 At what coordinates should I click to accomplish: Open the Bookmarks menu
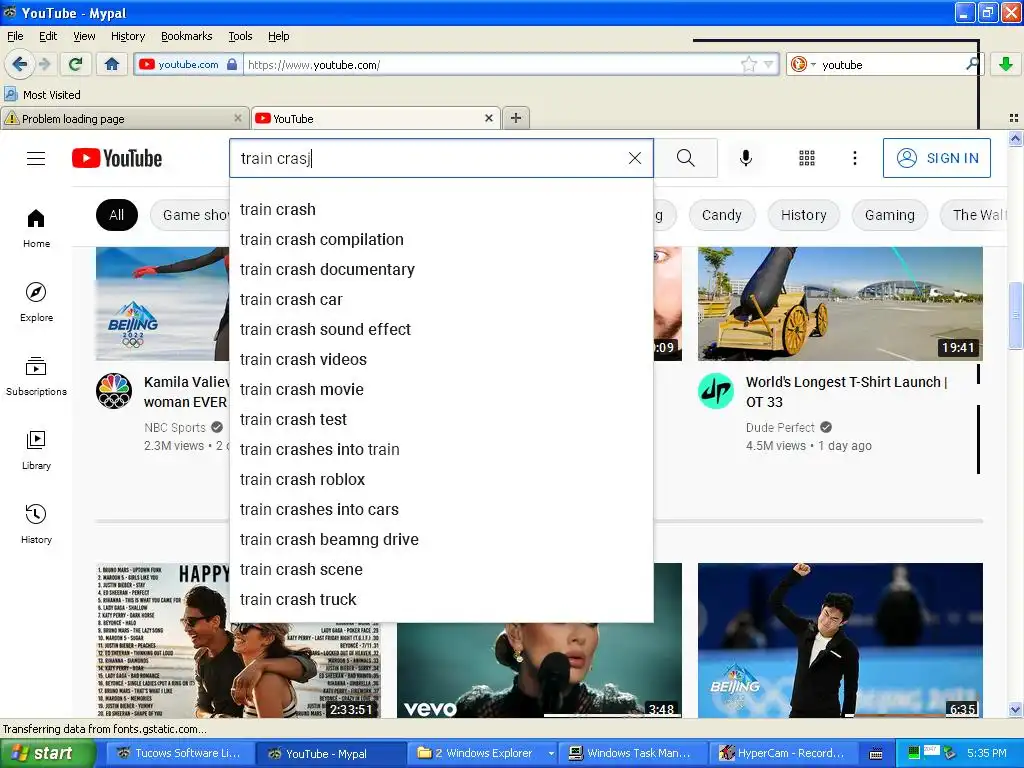click(187, 36)
